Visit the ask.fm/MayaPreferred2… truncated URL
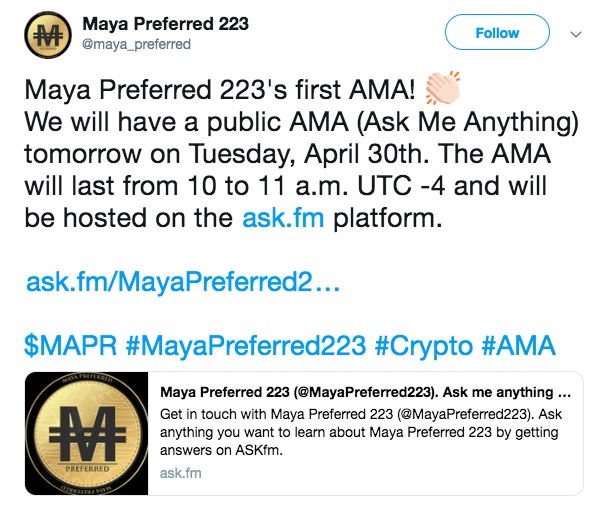Screen dimensions: 606x510 tap(183, 282)
